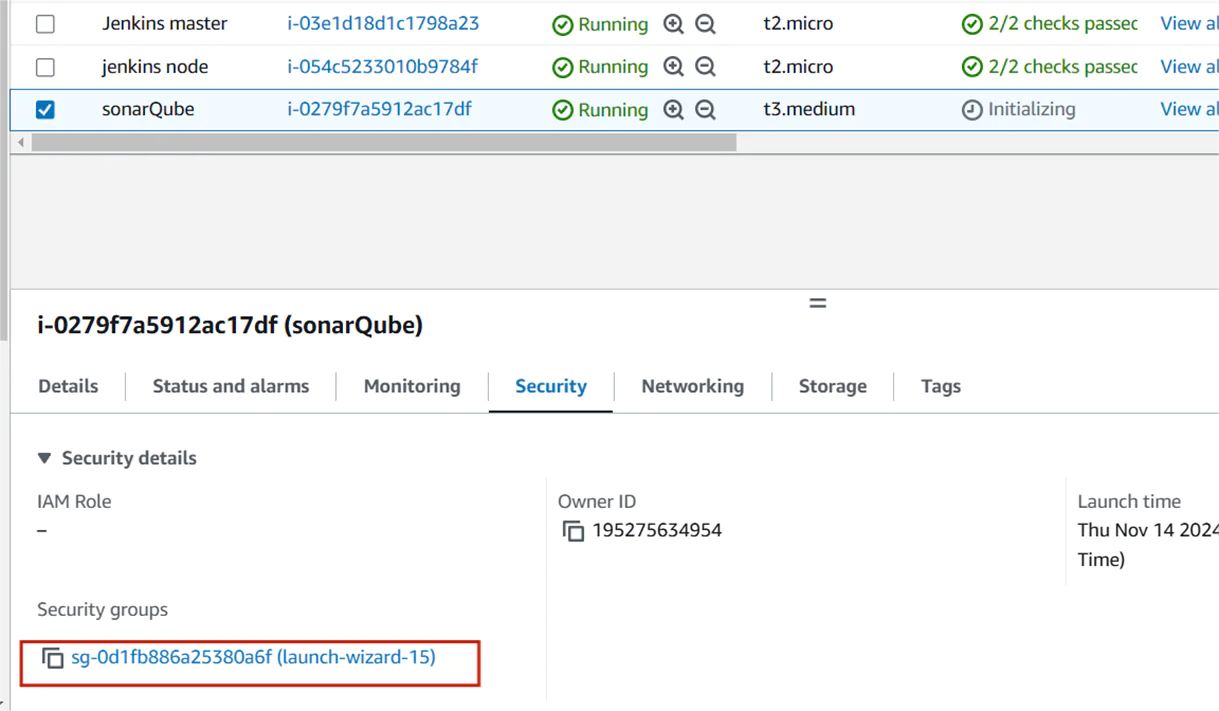Zoom out icon in sonarQube row
The image size is (1219, 711).
(705, 110)
